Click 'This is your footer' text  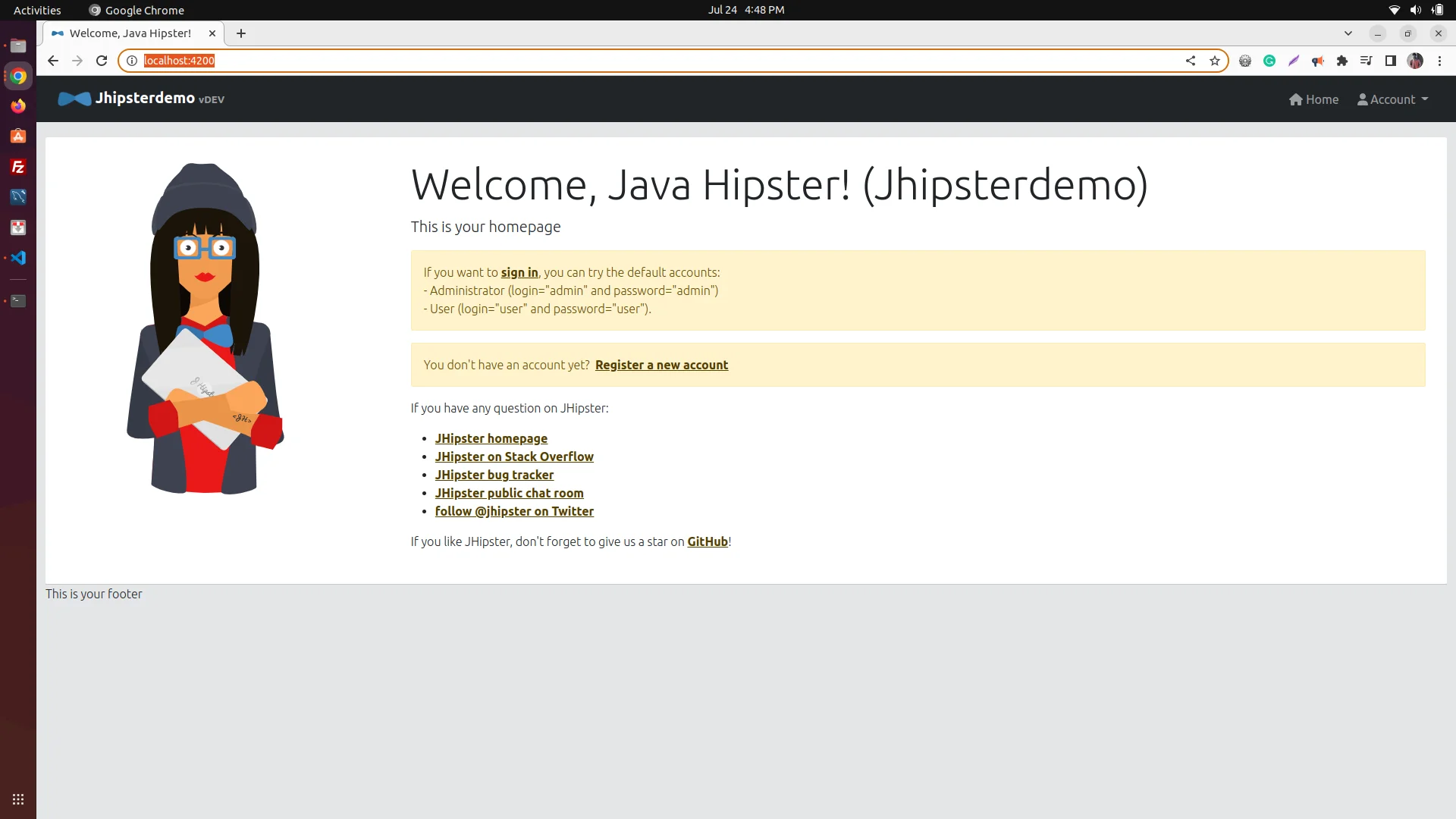point(94,594)
